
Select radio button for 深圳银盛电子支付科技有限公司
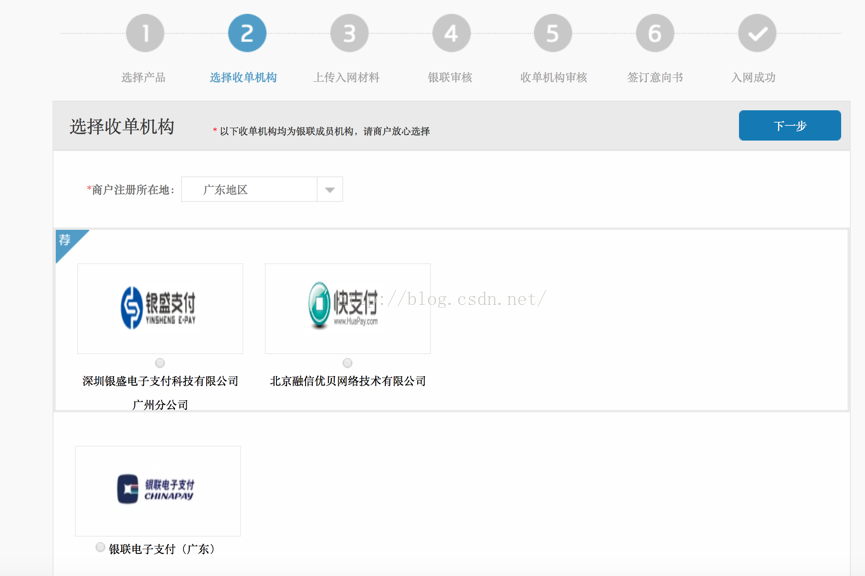160,362
